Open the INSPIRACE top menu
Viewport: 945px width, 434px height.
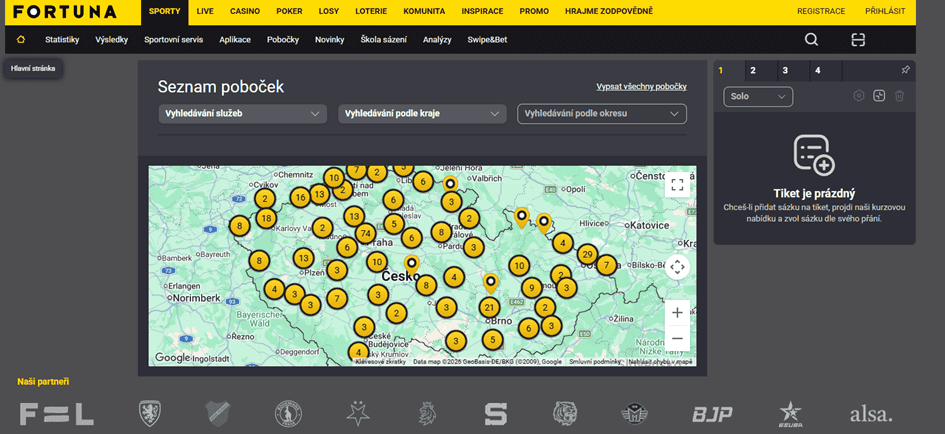pyautogui.click(x=482, y=11)
